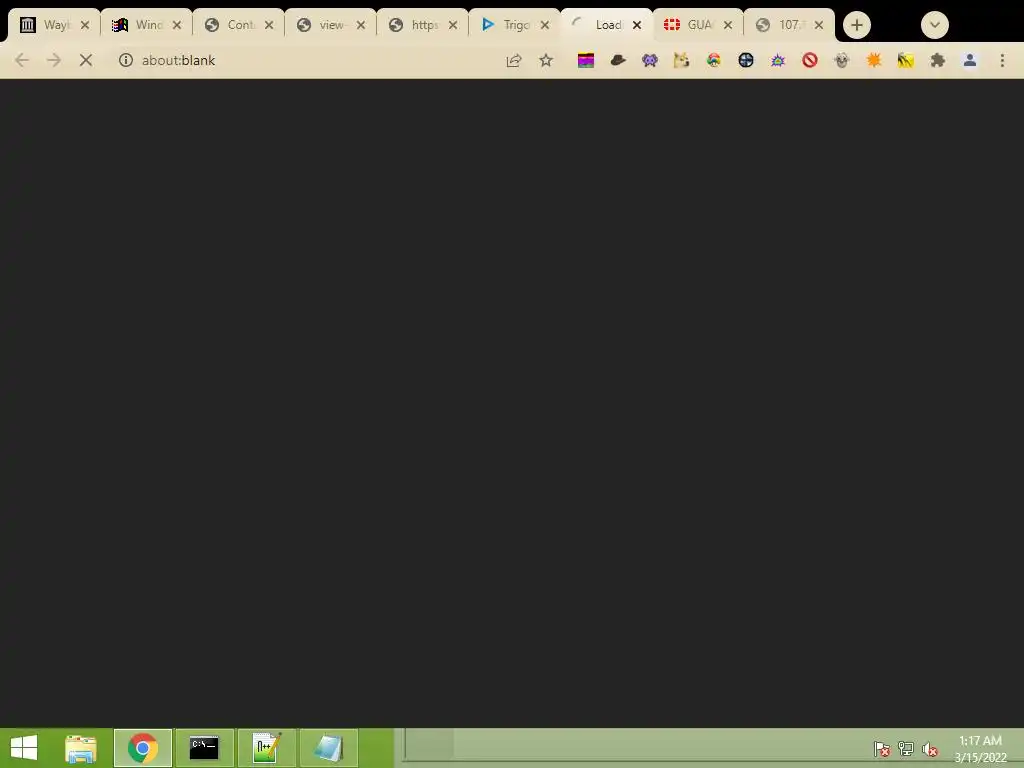This screenshot has height=768, width=1024.
Task: Open File Explorer from the taskbar
Action: [x=81, y=748]
